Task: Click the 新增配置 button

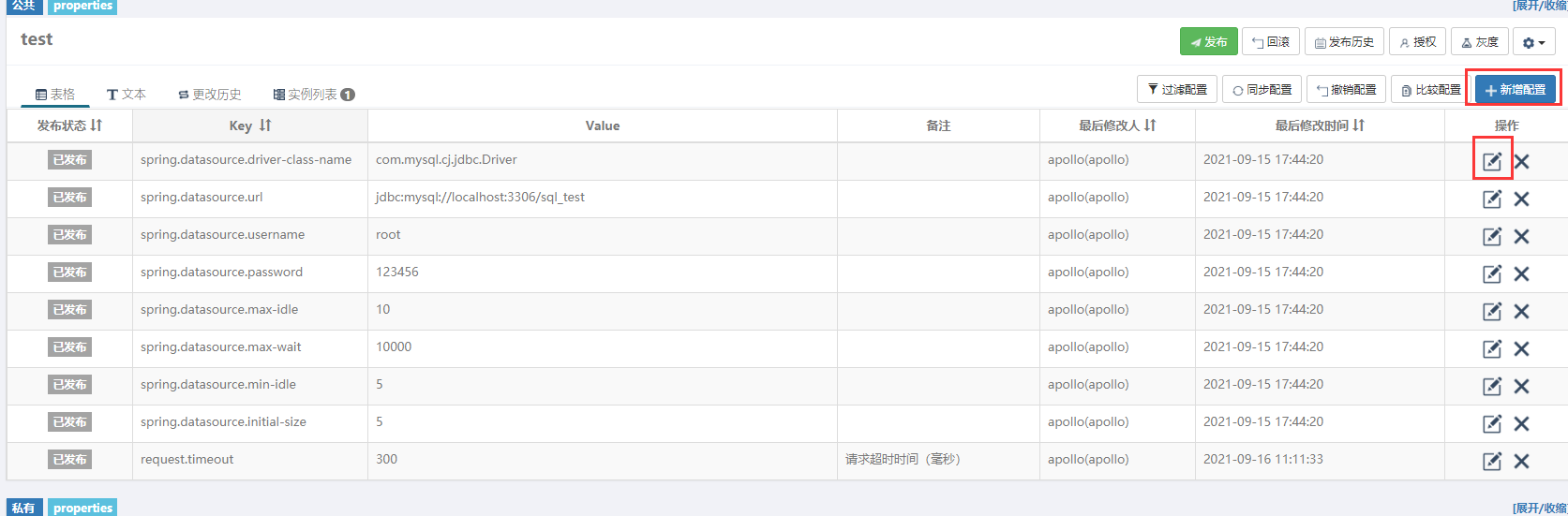Action: [x=1516, y=90]
